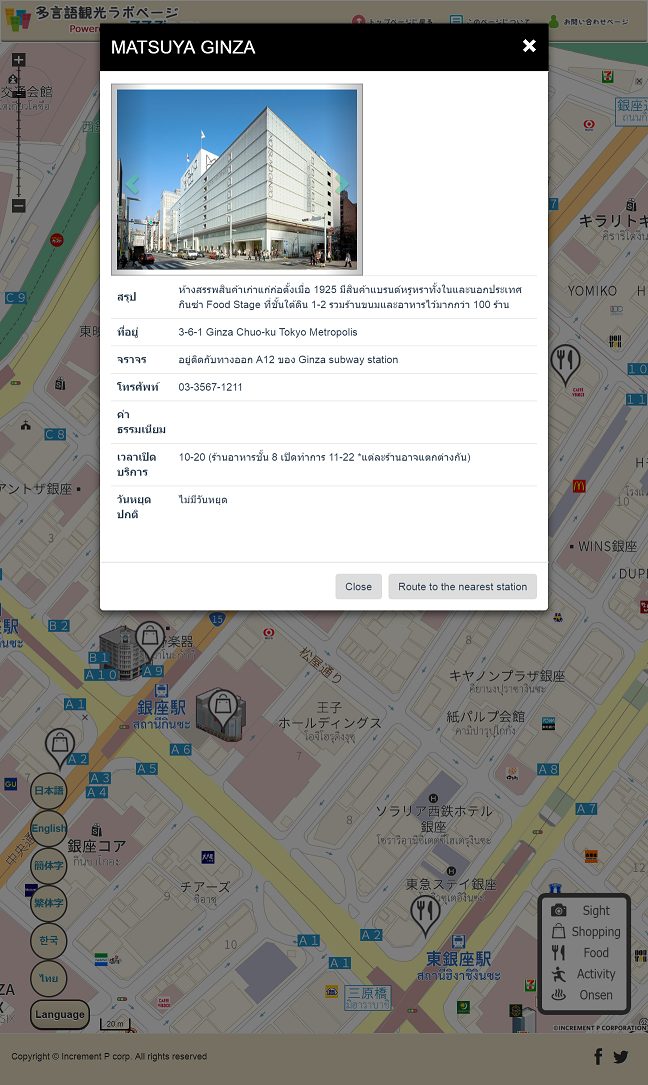Image resolution: width=648 pixels, height=1085 pixels.
Task: Click the MATSUYA GINZA dialog title
Action: (183, 47)
